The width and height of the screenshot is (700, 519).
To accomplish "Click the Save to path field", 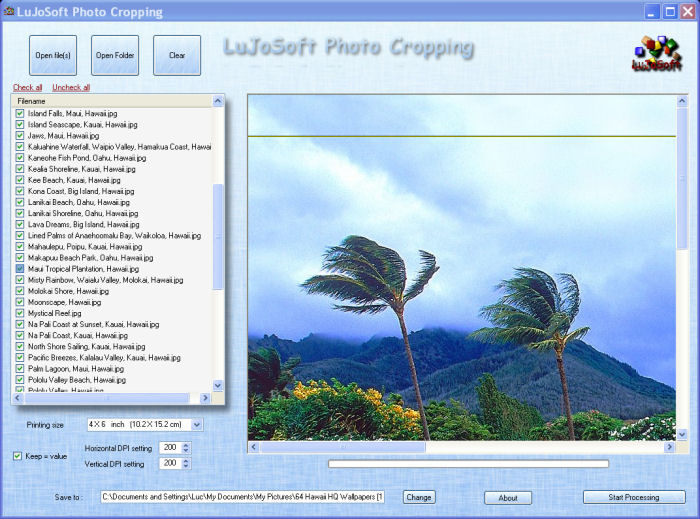I will pyautogui.click(x=242, y=497).
